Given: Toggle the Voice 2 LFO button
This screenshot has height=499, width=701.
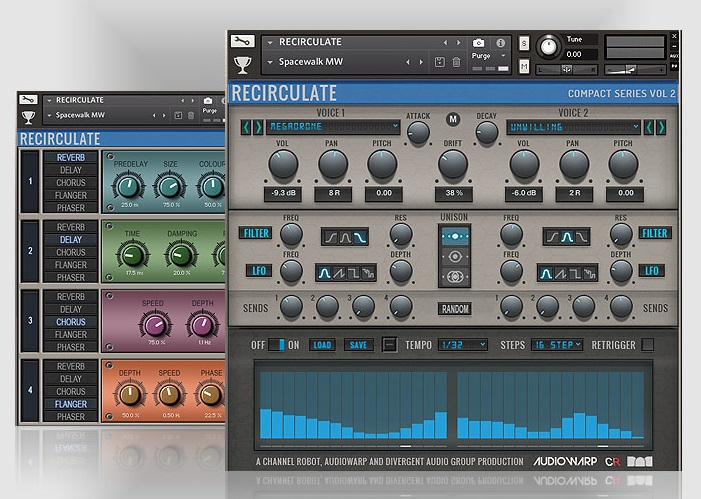Looking at the screenshot, I should 652,271.
